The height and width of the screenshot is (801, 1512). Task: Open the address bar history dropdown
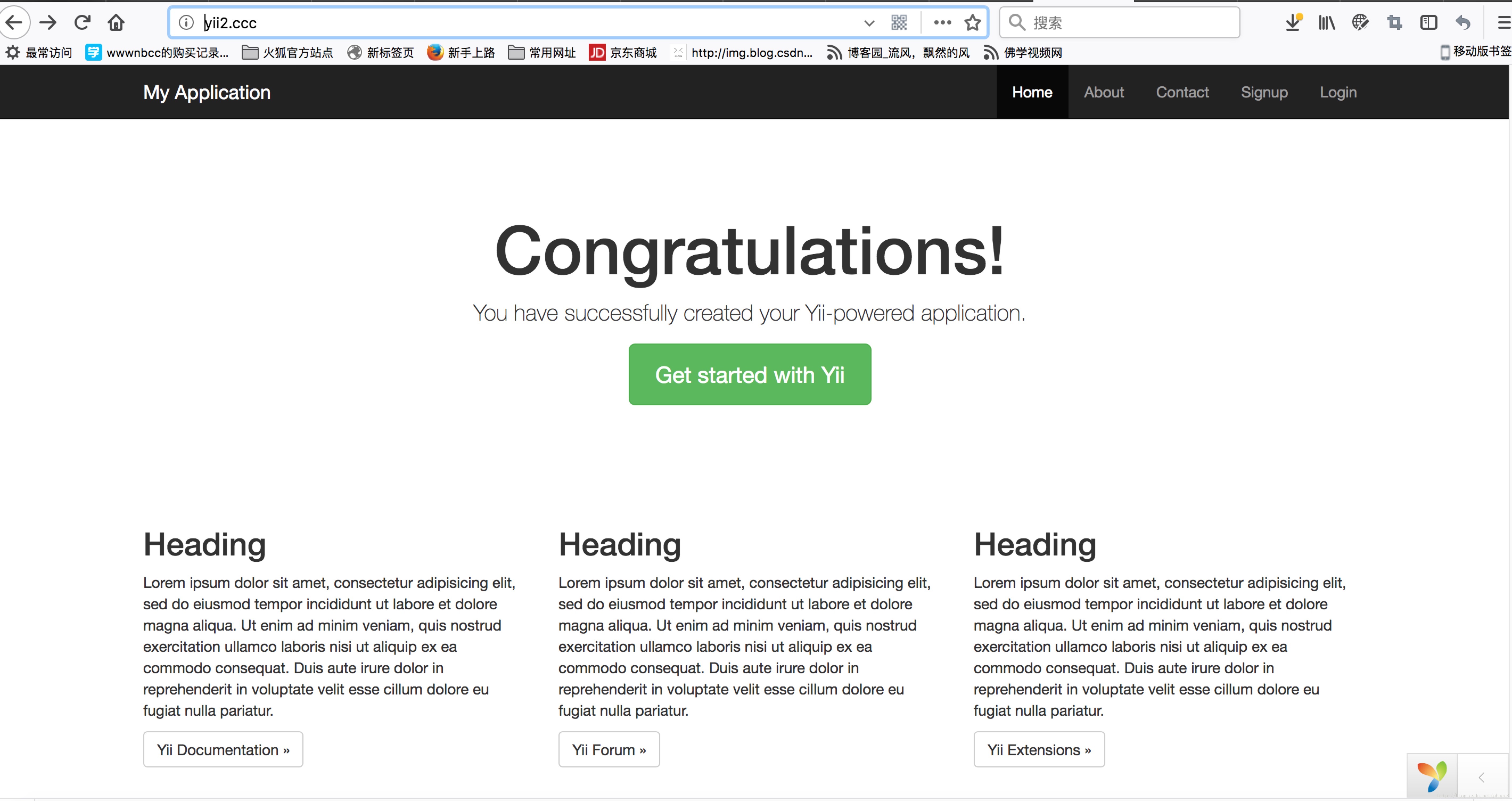coord(869,23)
